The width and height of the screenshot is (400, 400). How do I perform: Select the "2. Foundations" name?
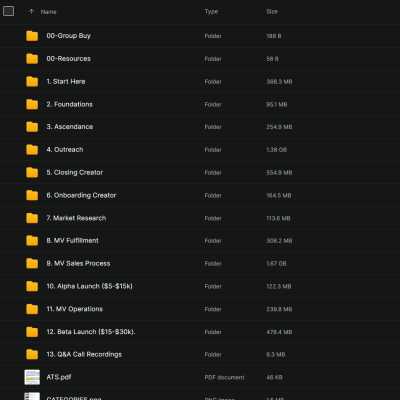(x=69, y=104)
